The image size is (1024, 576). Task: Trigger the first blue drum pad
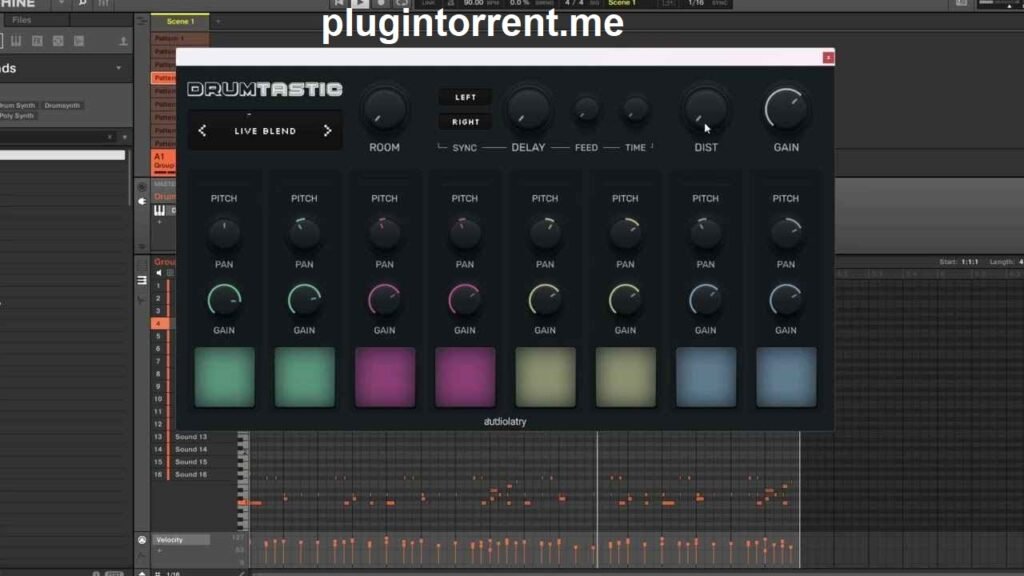706,377
